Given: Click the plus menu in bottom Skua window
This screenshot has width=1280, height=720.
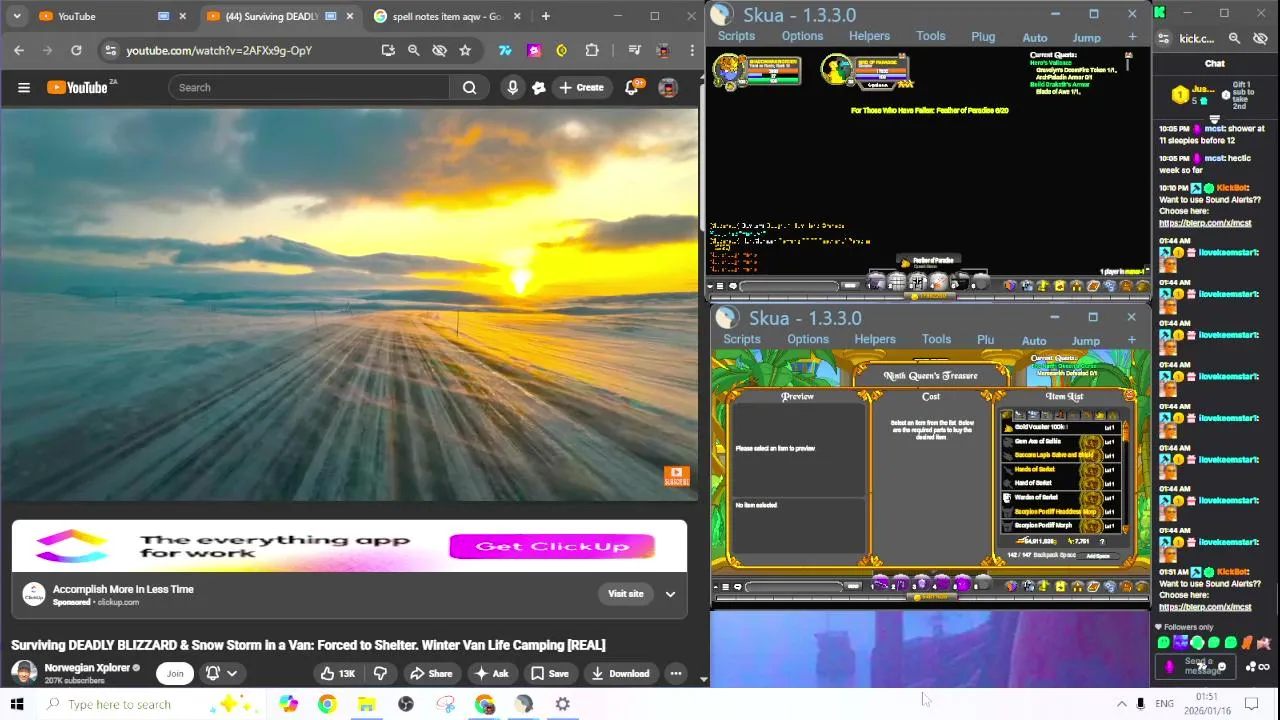Looking at the screenshot, I should pos(1132,340).
